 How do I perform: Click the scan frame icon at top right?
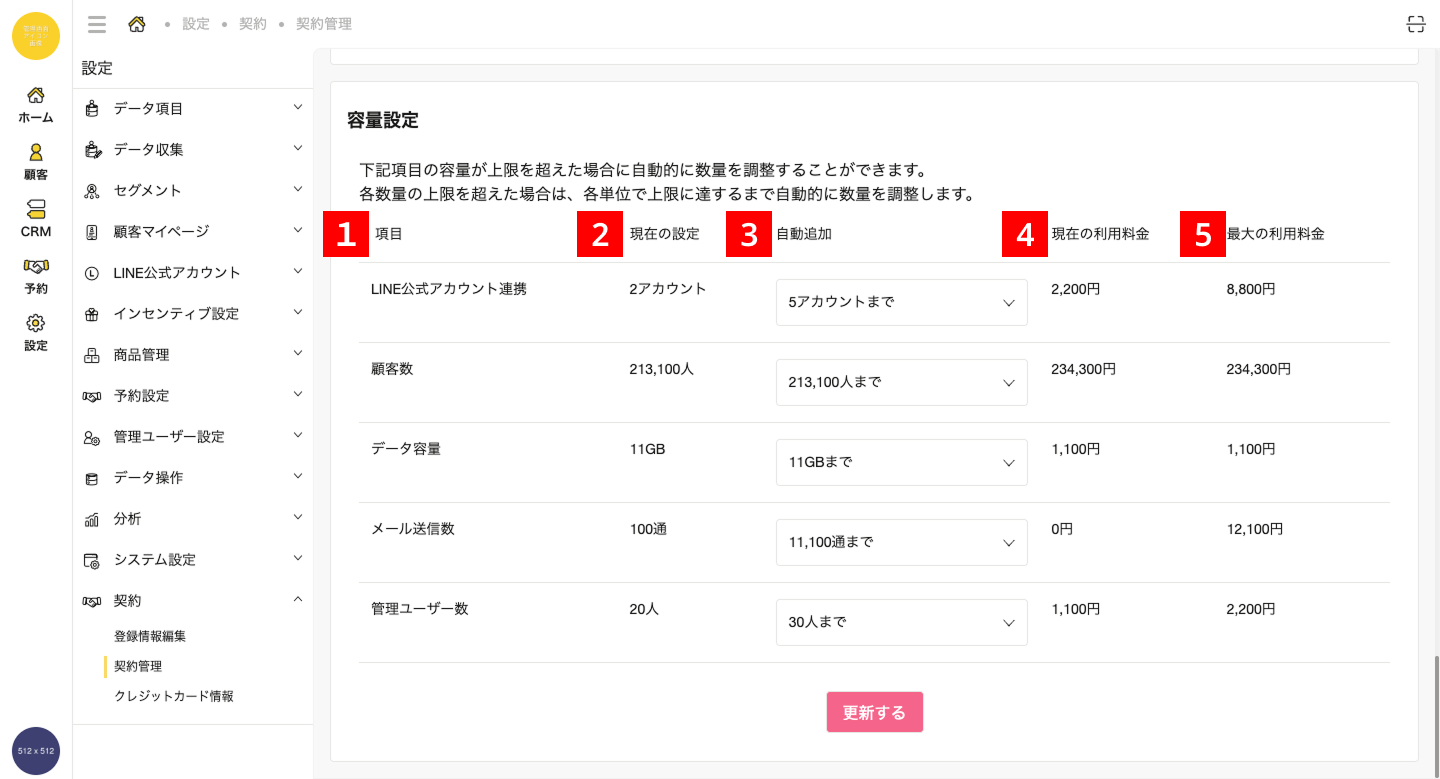point(1415,25)
